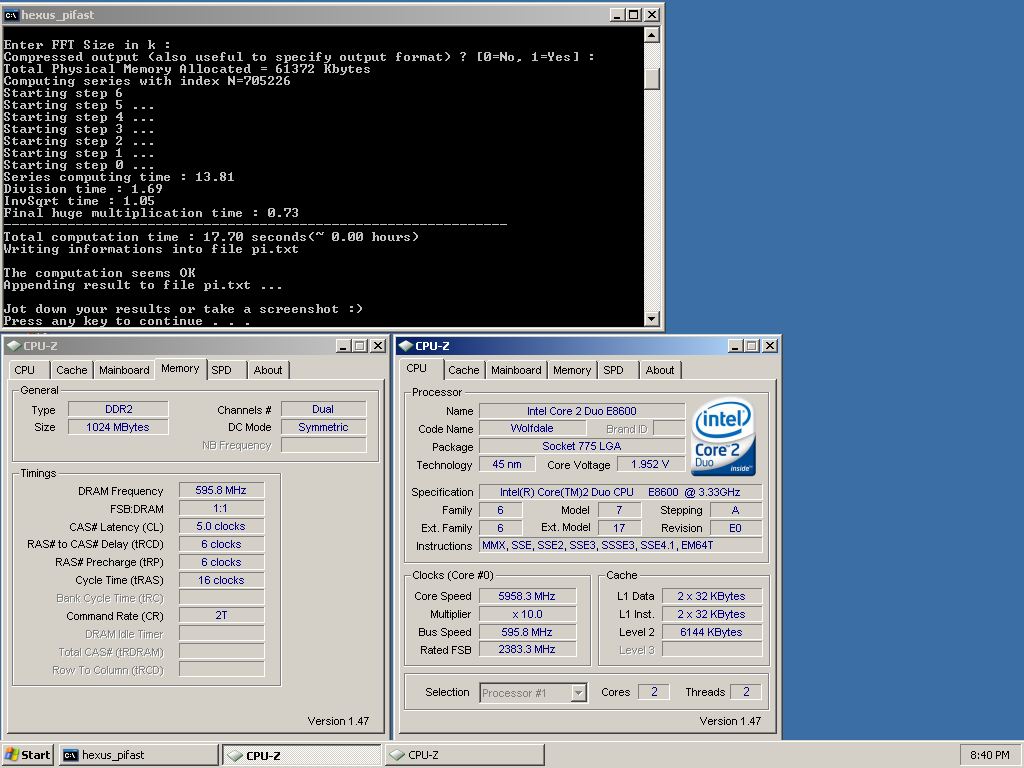
Task: Click the Specification field with E8600 @ 3.33GHz
Action: coord(620,492)
